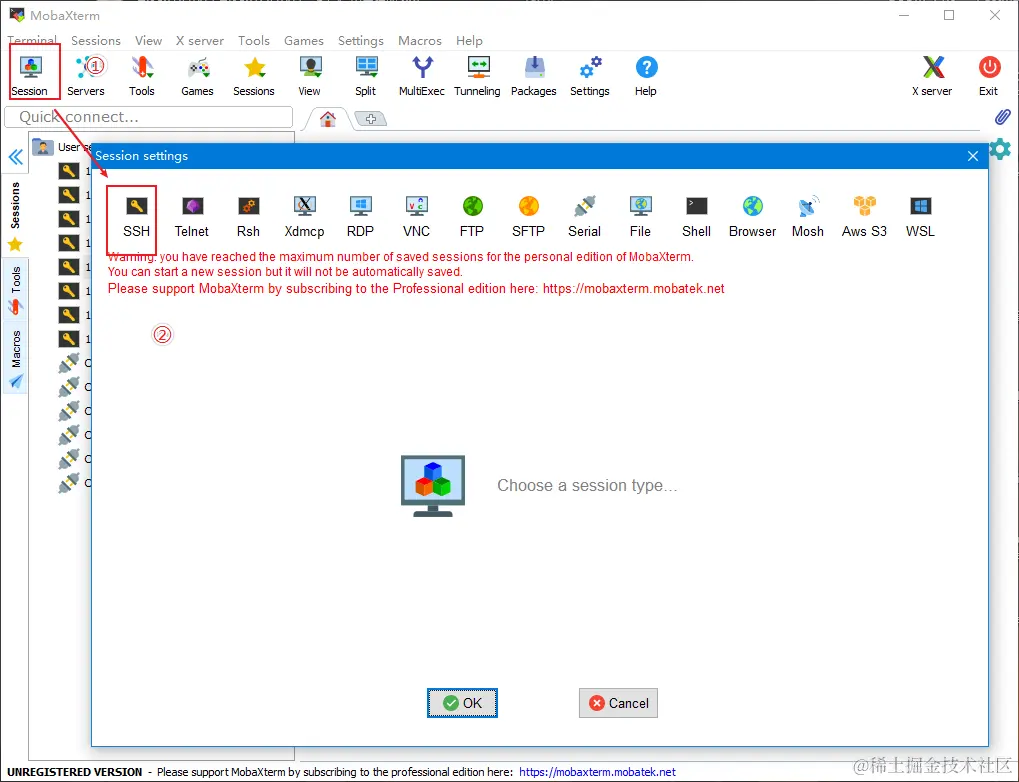The width and height of the screenshot is (1019, 782).
Task: Select the Tools vertical sidebar tab
Action: pyautogui.click(x=16, y=290)
